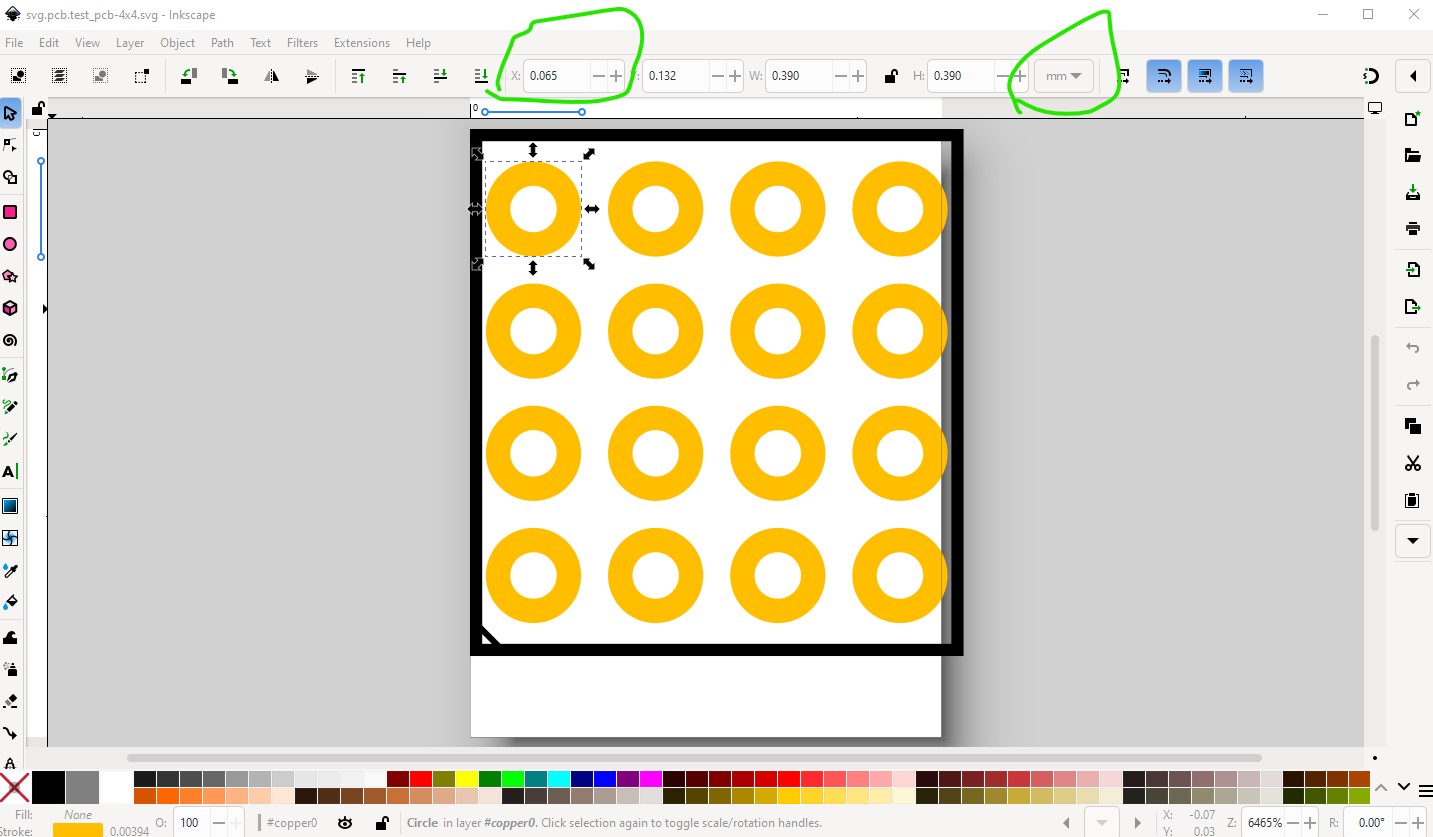The width and height of the screenshot is (1433, 837).
Task: Toggle width and height lock ratio
Action: click(890, 76)
